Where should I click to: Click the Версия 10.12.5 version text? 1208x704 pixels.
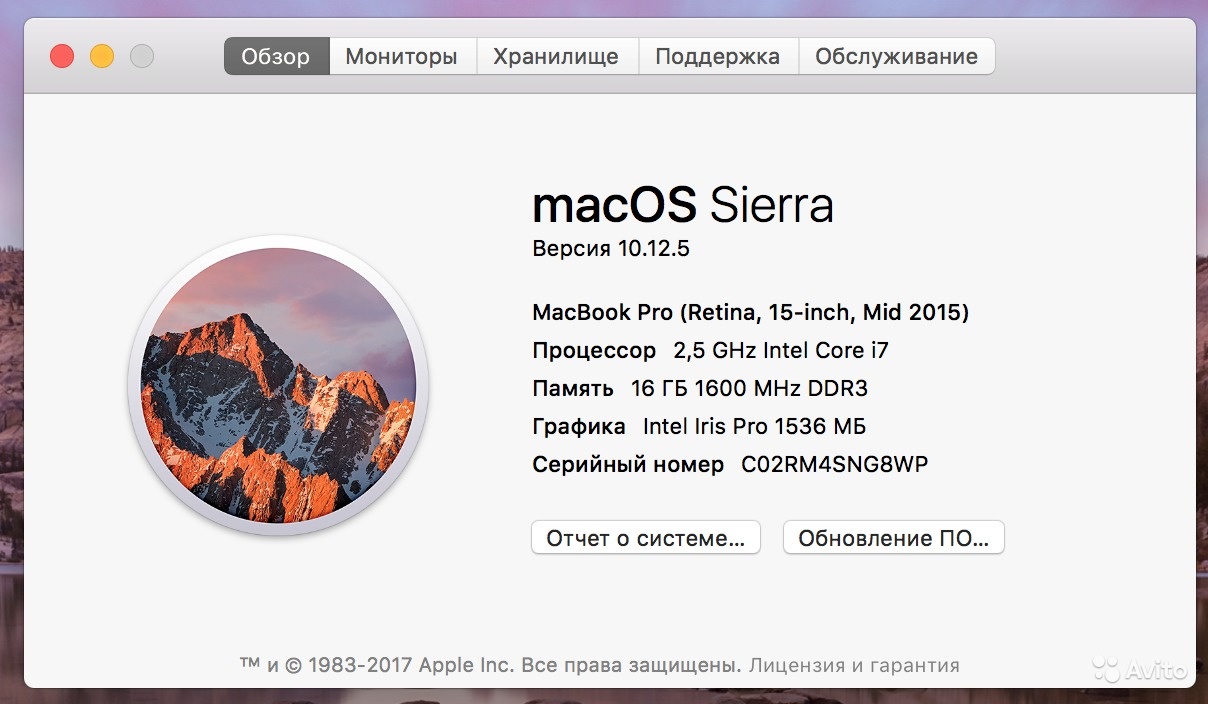(611, 249)
